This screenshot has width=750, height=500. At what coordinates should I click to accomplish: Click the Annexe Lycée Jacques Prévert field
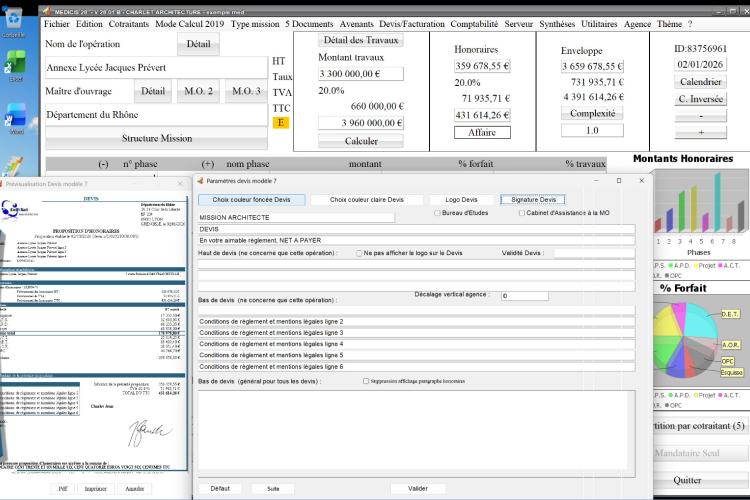click(156, 67)
